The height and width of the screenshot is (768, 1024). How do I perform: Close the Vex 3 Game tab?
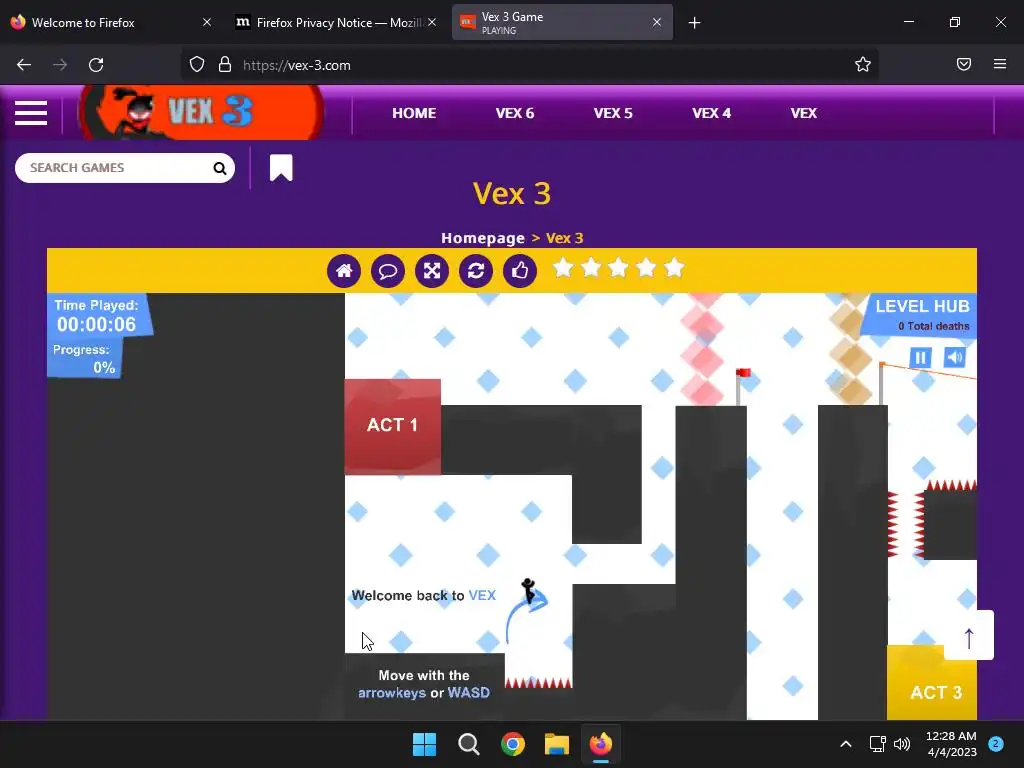[x=657, y=22]
